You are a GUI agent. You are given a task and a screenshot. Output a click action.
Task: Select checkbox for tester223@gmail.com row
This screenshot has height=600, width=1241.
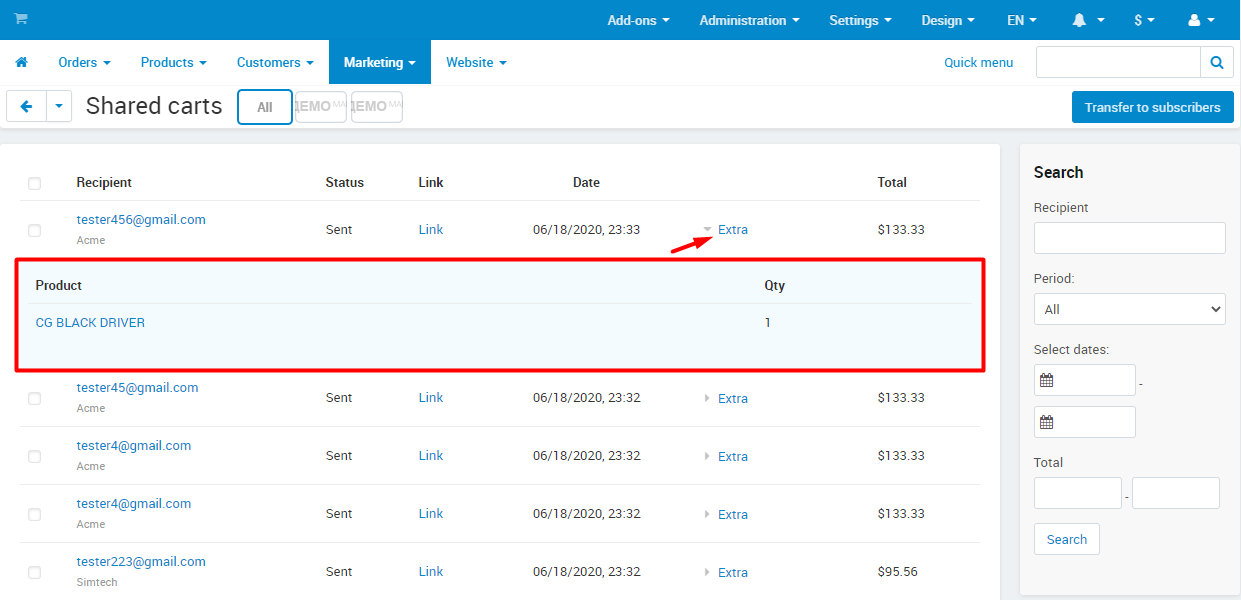(x=35, y=572)
